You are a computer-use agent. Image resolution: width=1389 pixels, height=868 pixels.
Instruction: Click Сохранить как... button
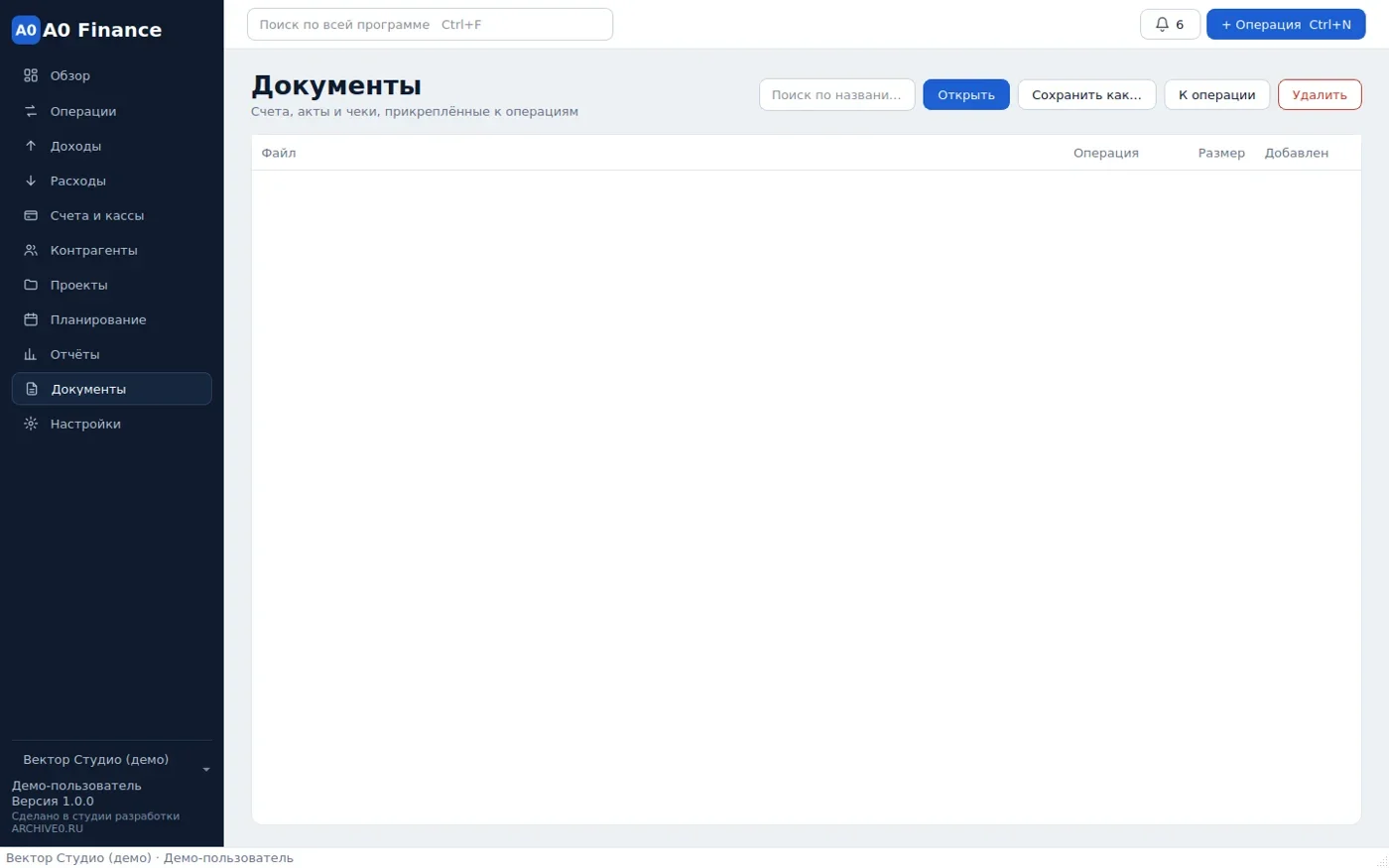pos(1086,95)
